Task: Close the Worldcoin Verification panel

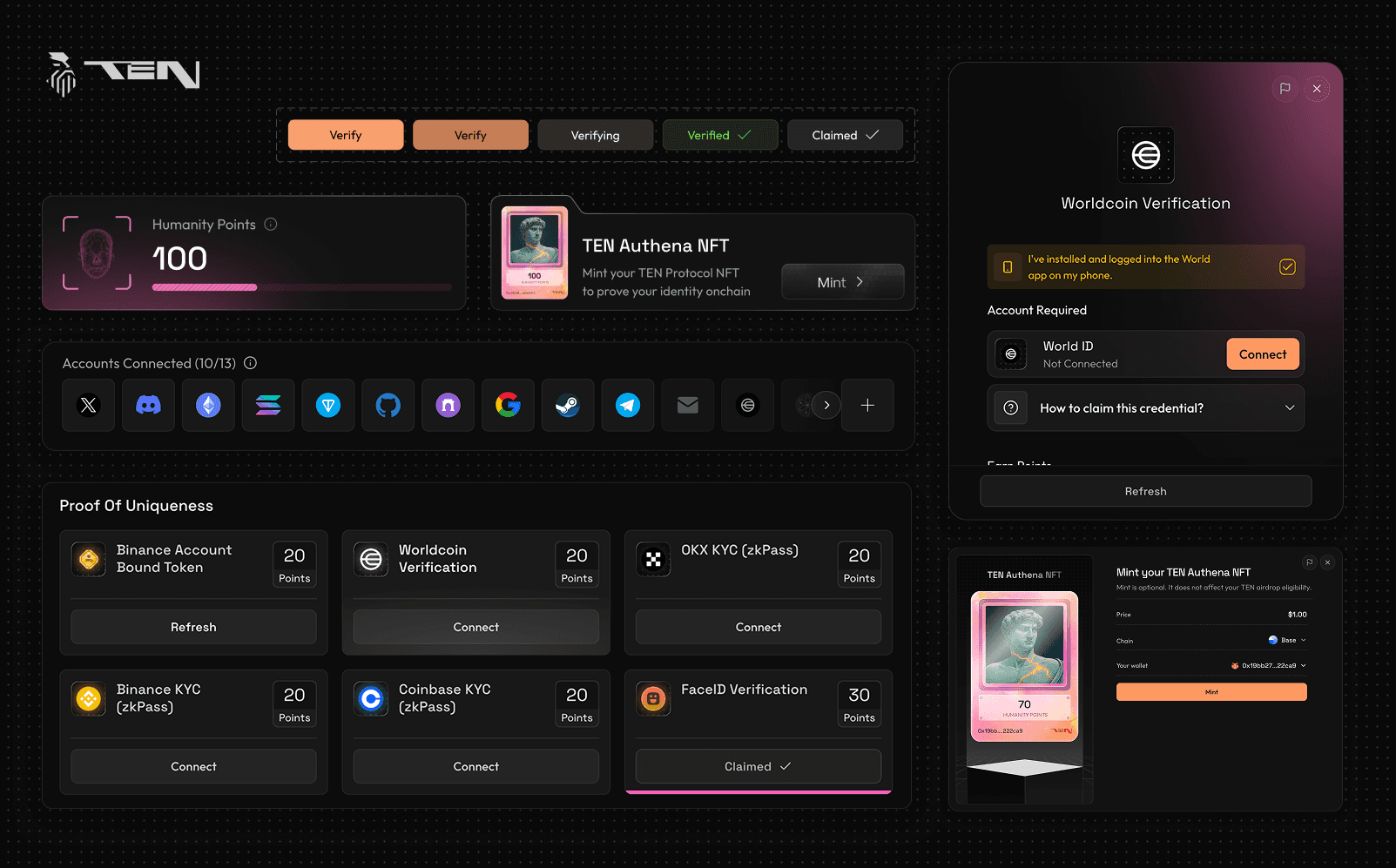Action: pyautogui.click(x=1317, y=89)
